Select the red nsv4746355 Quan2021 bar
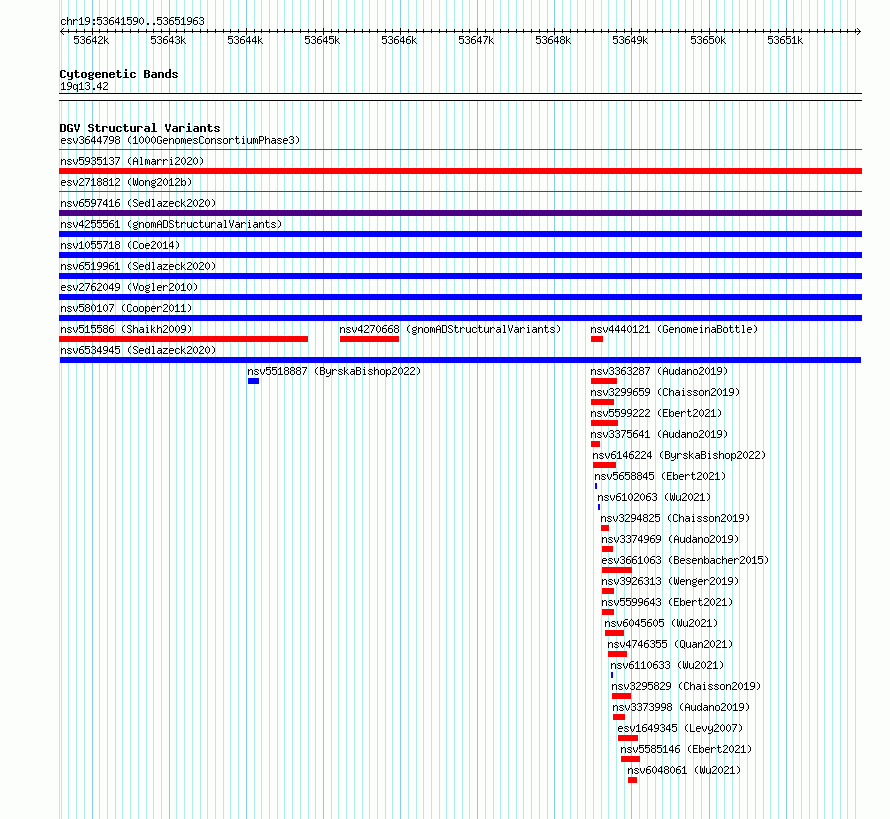The width and height of the screenshot is (890, 819). pyautogui.click(x=618, y=654)
